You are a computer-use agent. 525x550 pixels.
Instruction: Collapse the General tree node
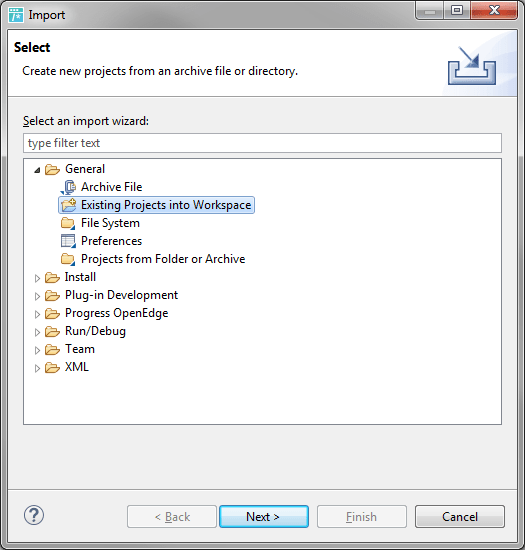click(x=37, y=170)
